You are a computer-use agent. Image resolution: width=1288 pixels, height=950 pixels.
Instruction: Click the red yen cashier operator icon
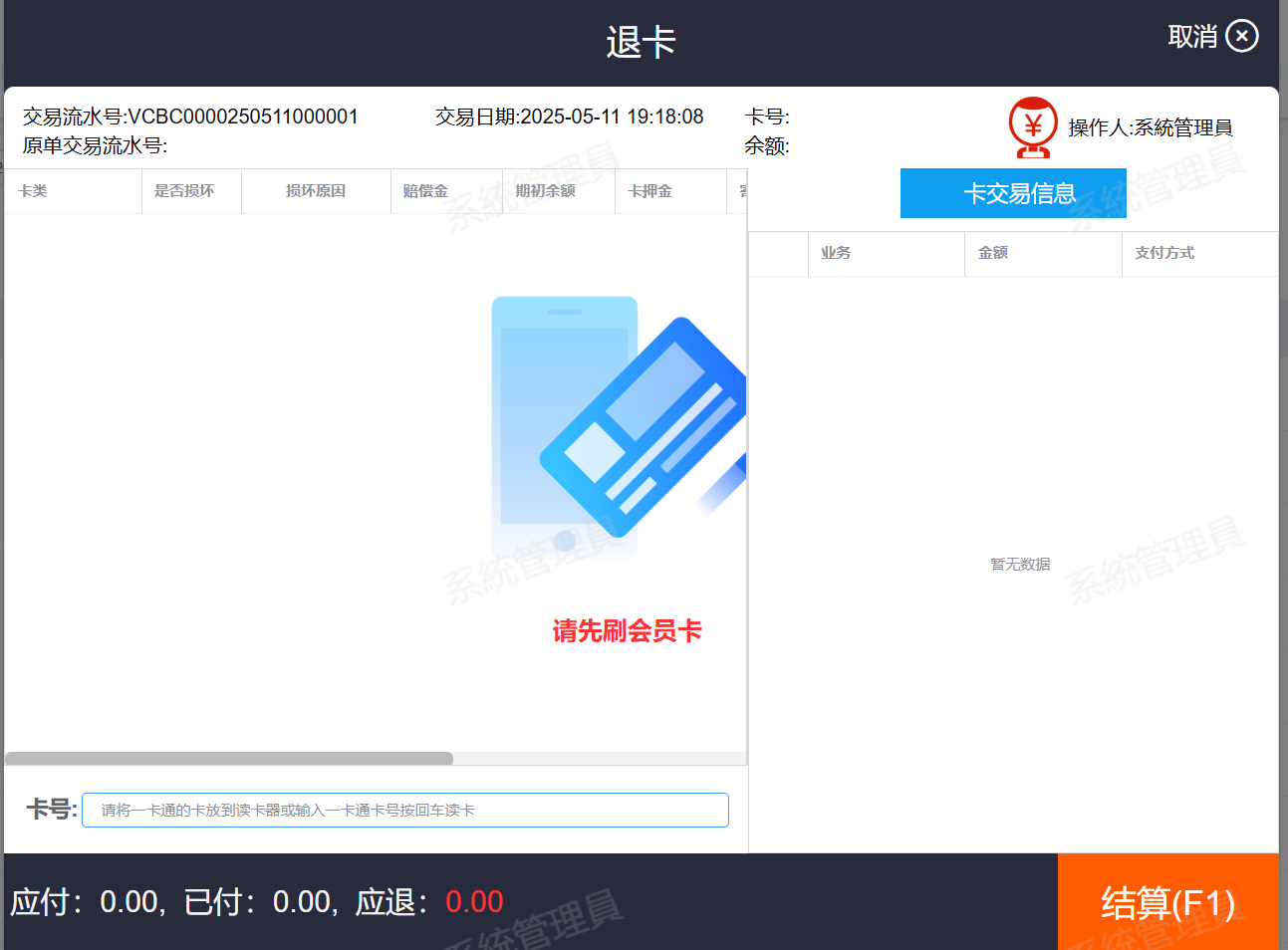point(1032,127)
